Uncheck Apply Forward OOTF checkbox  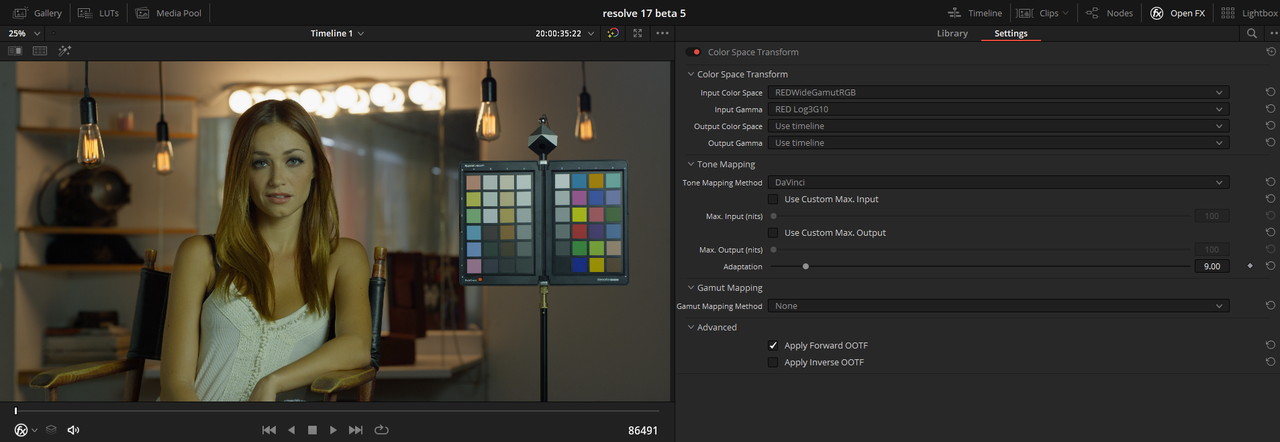pyautogui.click(x=773, y=345)
